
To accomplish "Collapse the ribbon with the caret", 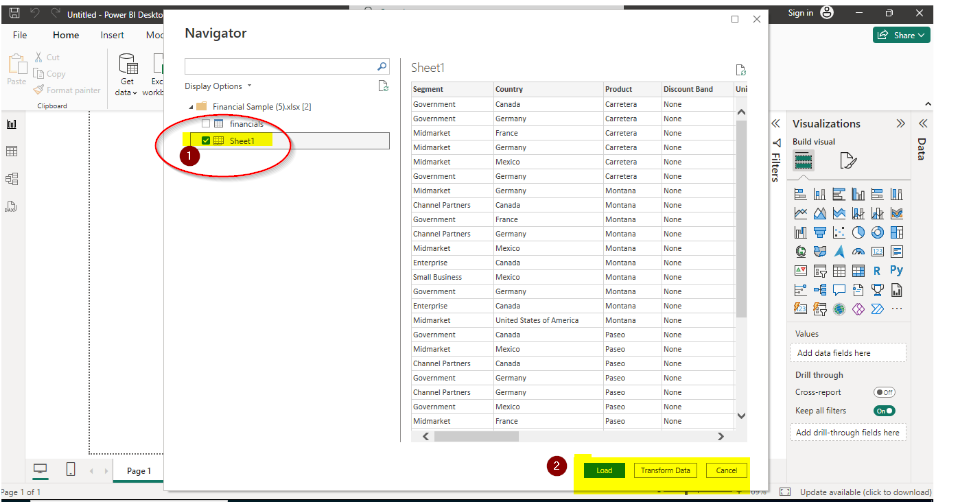I will pyautogui.click(x=928, y=104).
